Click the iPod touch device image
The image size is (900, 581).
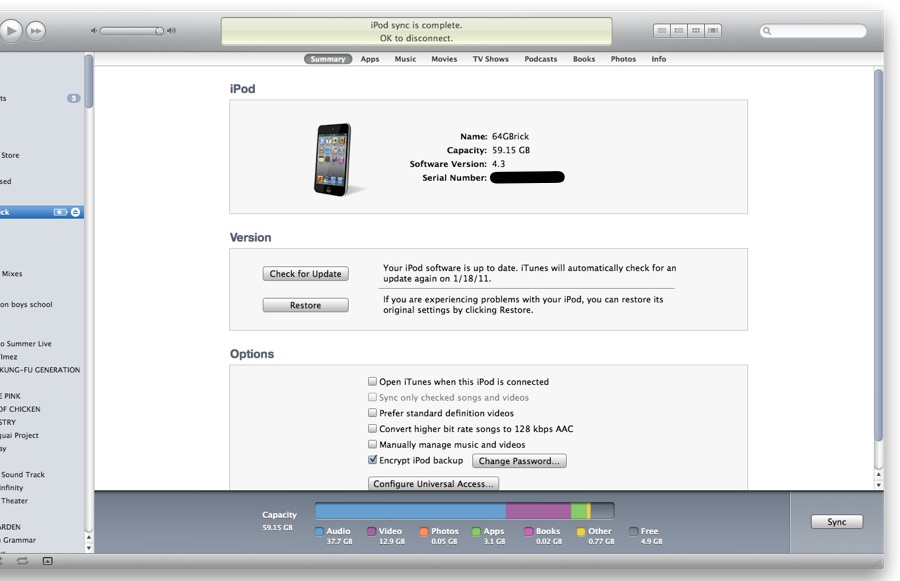click(x=333, y=159)
